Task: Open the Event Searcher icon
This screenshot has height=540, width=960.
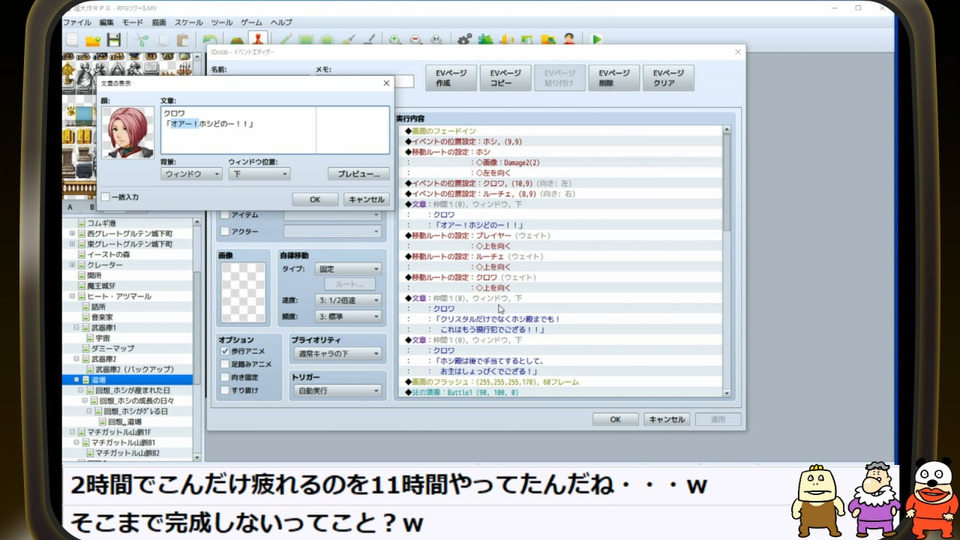Action: [527, 40]
